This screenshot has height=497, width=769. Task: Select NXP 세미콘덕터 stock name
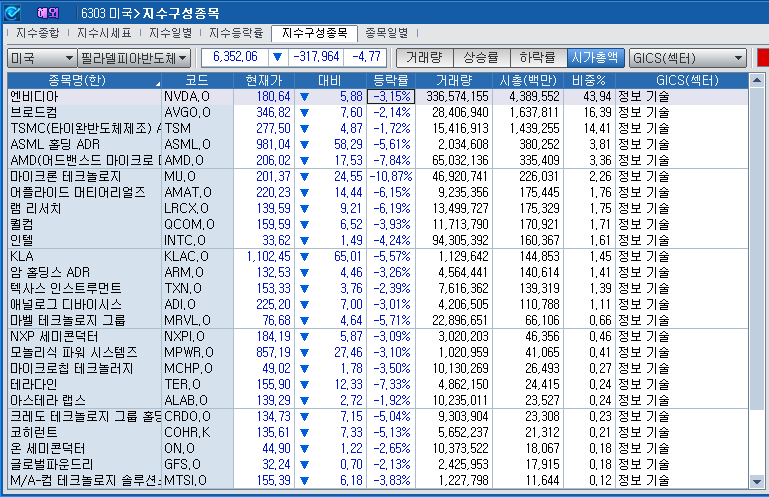[54, 337]
